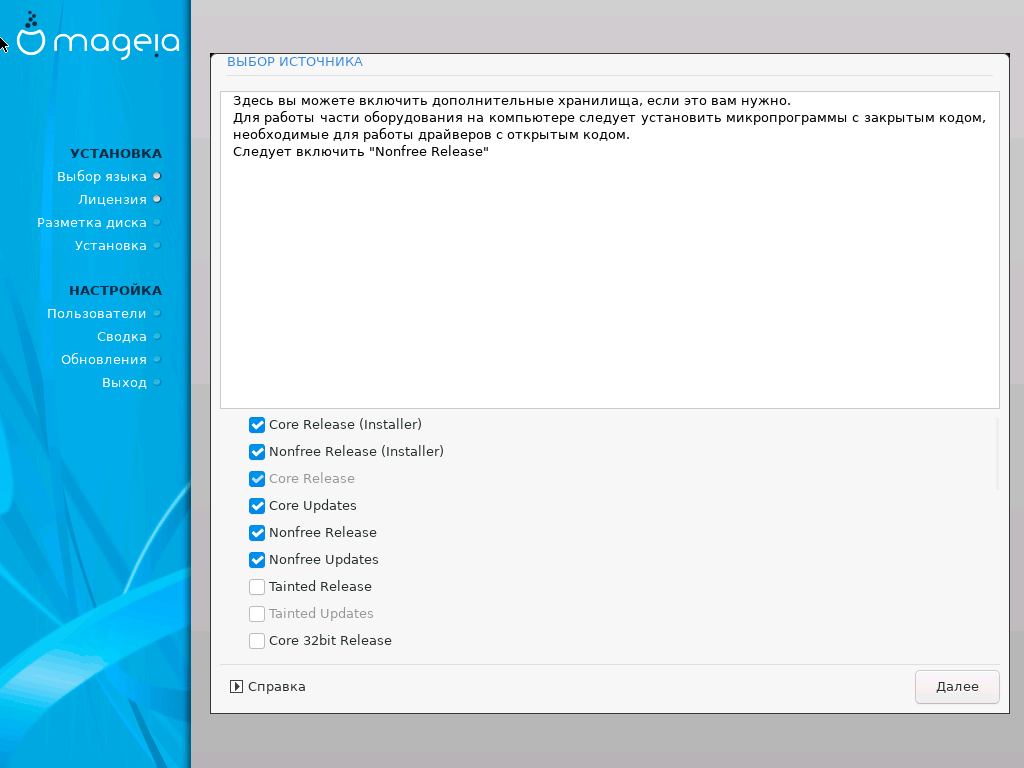The width and height of the screenshot is (1024, 768).
Task: Click the ВЫБОР ИСТОЧНИКА title
Action: click(x=295, y=61)
